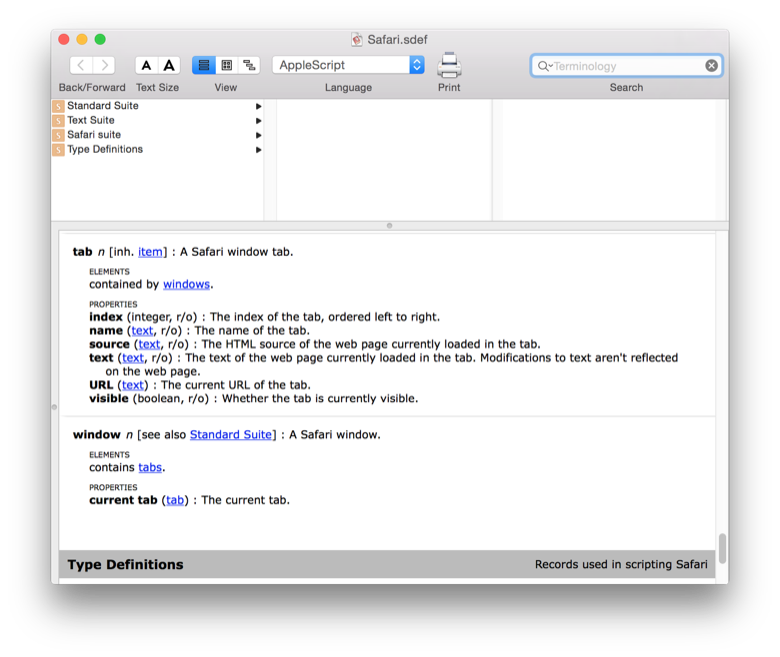The width and height of the screenshot is (780, 657).
Task: Follow the 'item' link in tab definition
Action: click(150, 252)
